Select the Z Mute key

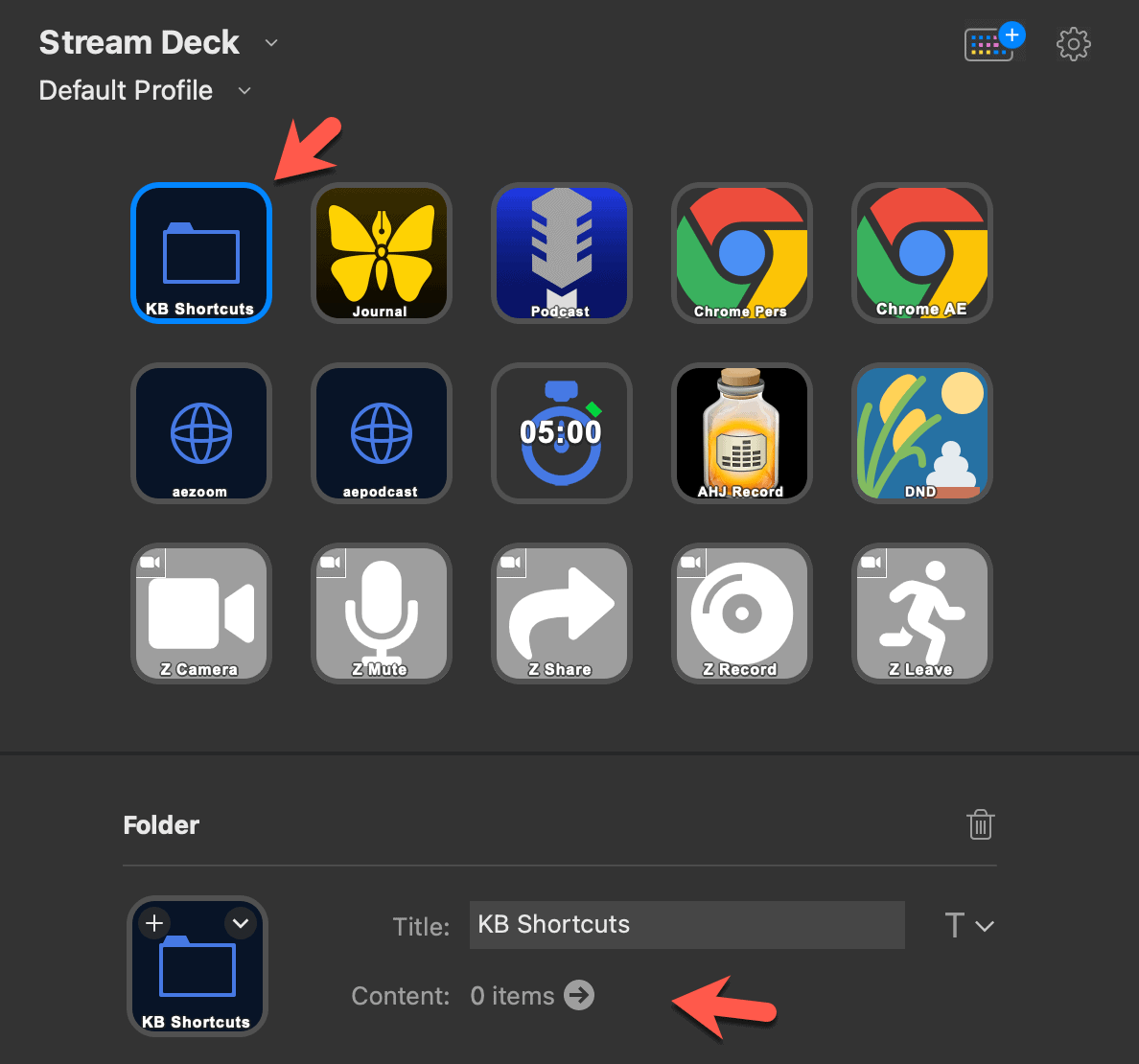coord(382,613)
